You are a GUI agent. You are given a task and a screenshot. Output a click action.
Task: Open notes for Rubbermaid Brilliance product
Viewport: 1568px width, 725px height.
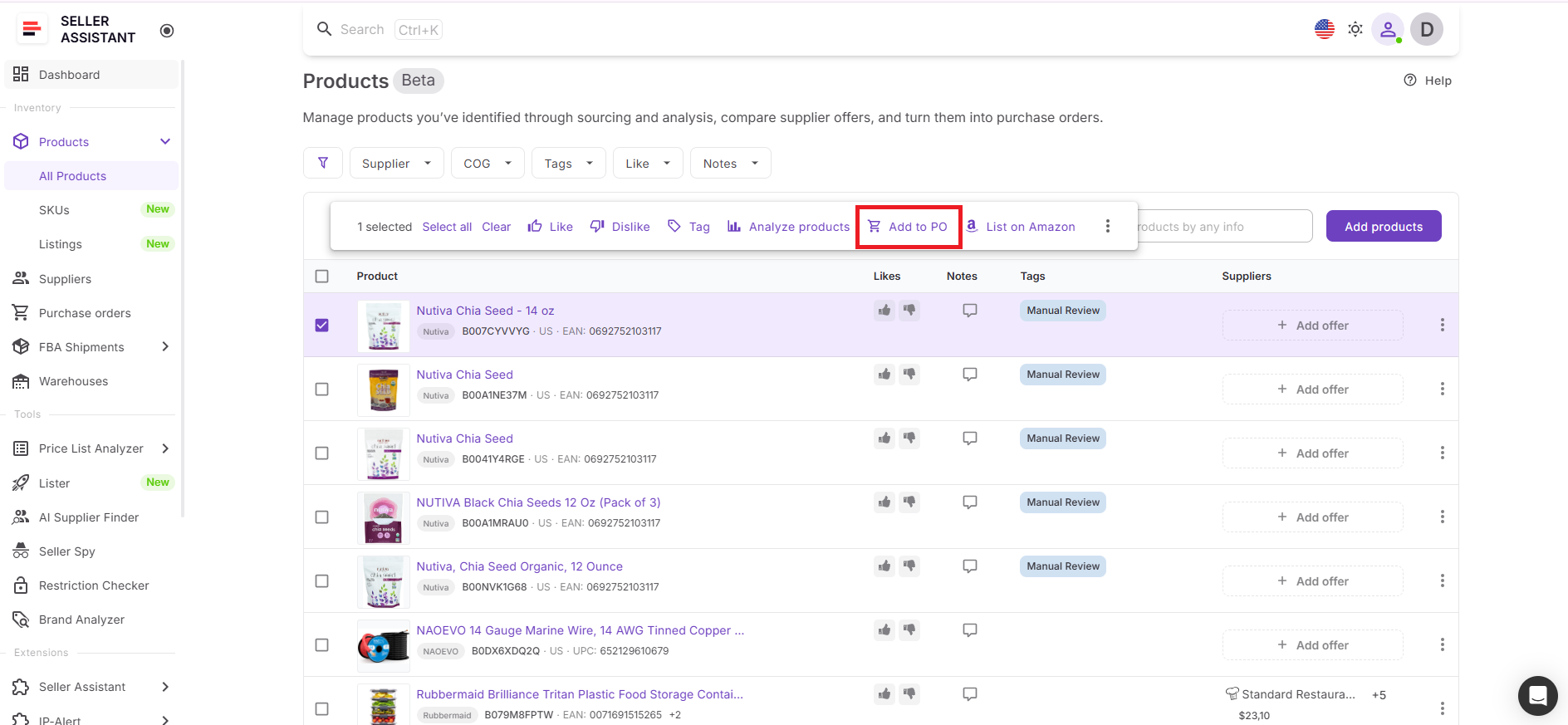(x=969, y=694)
